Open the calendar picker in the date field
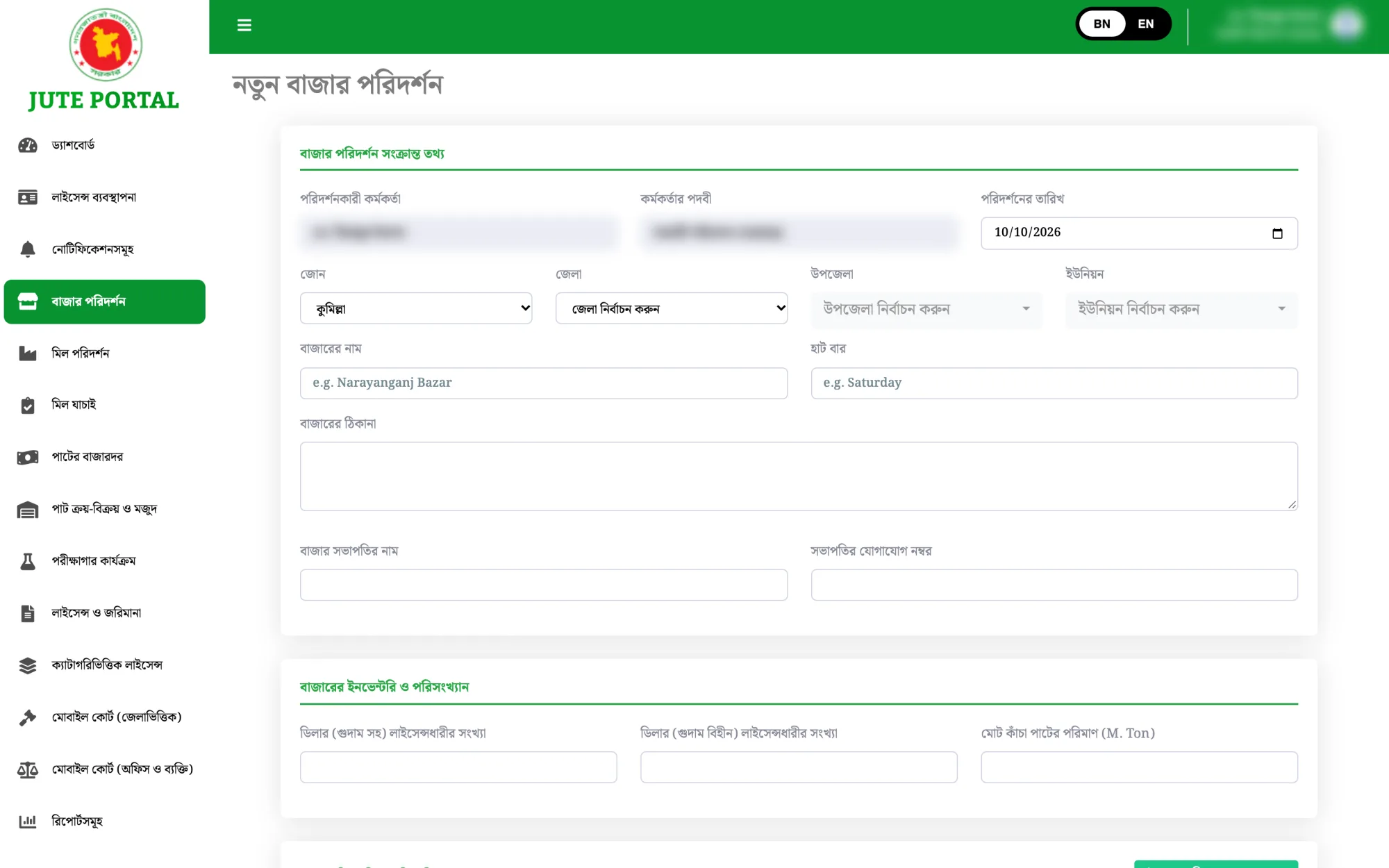Screen dimensions: 1389x868 1277,233
